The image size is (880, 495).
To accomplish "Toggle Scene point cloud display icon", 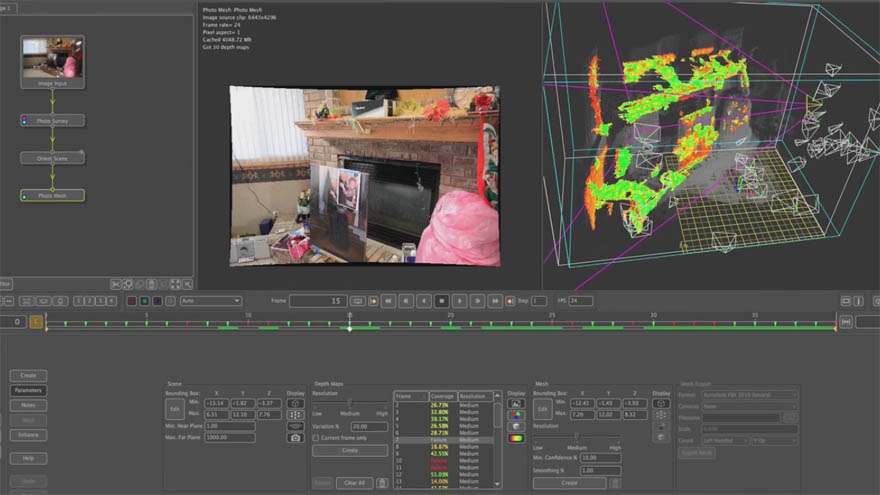I will (295, 415).
